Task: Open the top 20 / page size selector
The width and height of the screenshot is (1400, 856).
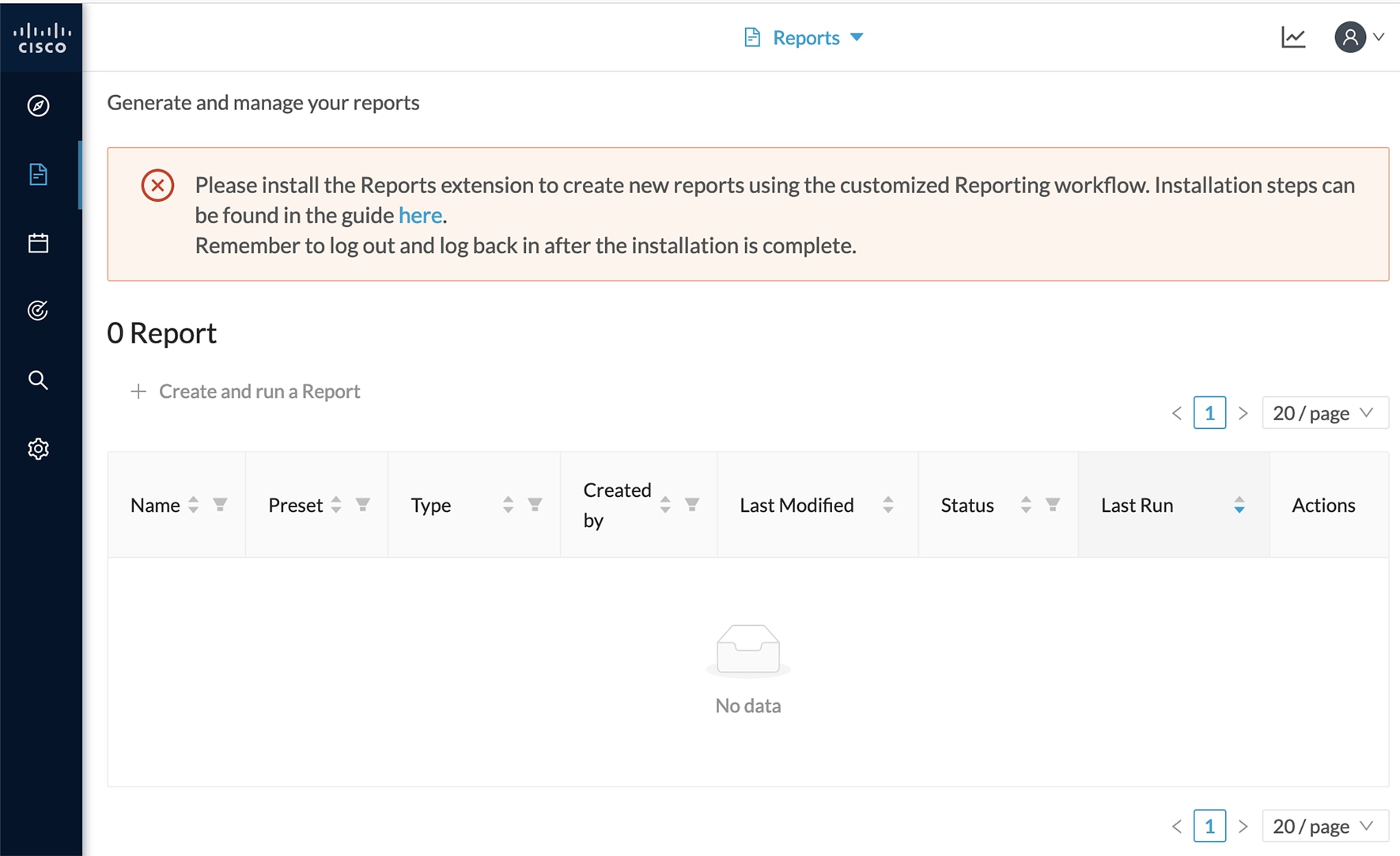Action: [1324, 413]
